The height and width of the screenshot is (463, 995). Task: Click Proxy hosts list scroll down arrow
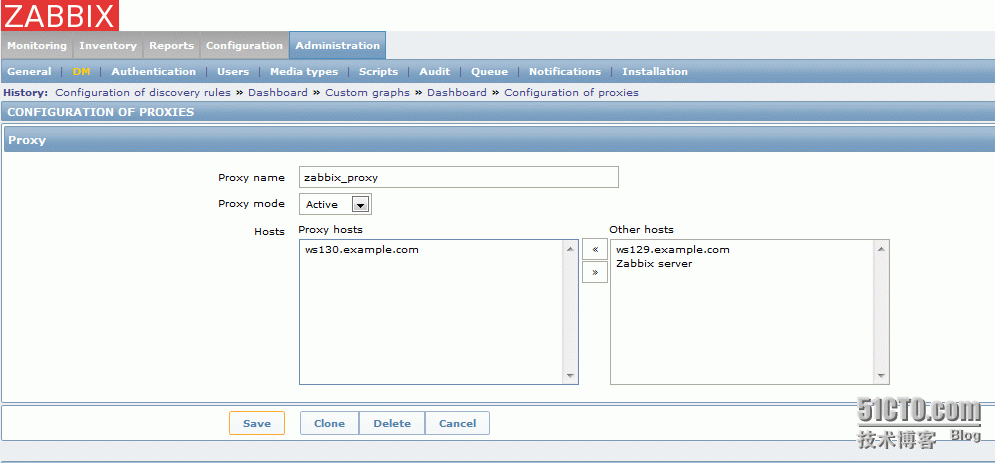pos(570,375)
